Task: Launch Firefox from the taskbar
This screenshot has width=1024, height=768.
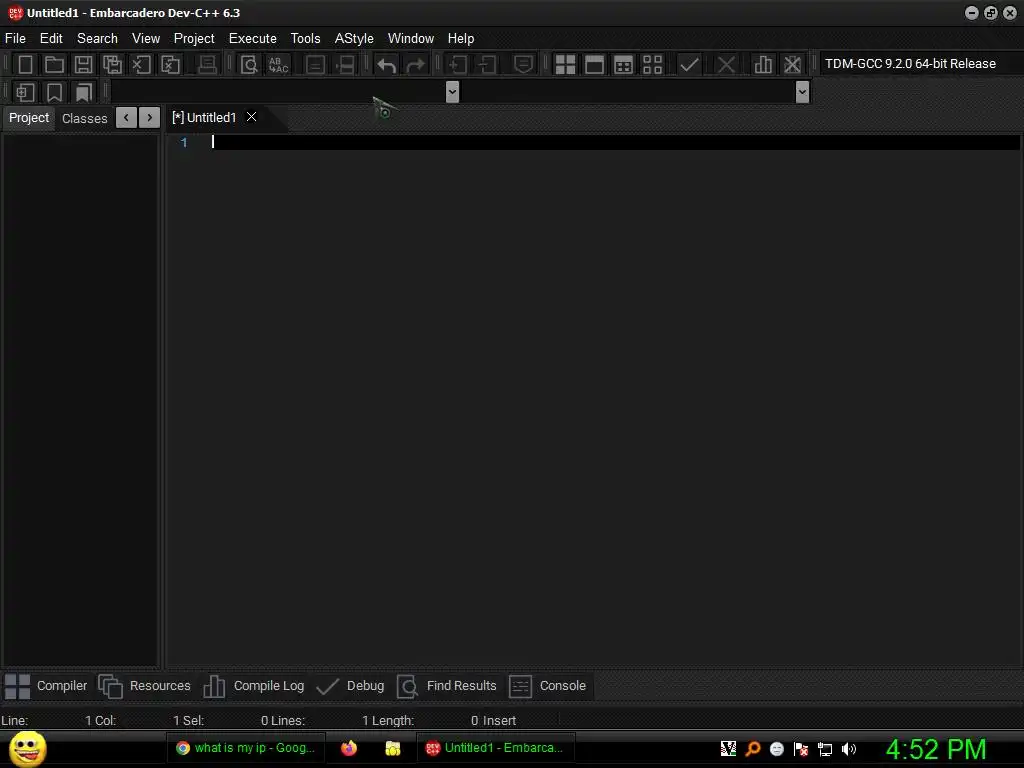Action: 349,748
